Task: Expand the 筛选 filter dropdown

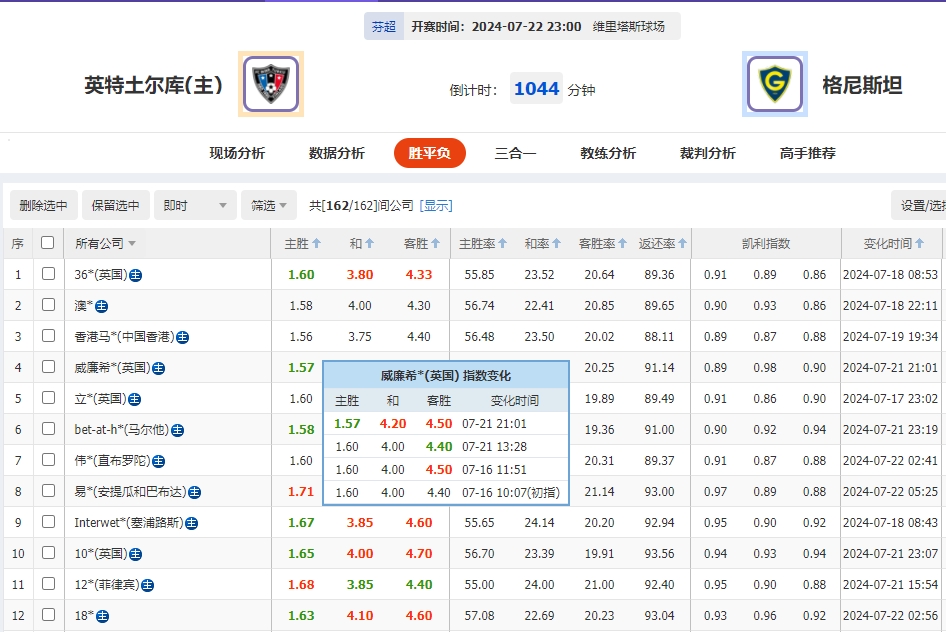Action: click(x=265, y=204)
